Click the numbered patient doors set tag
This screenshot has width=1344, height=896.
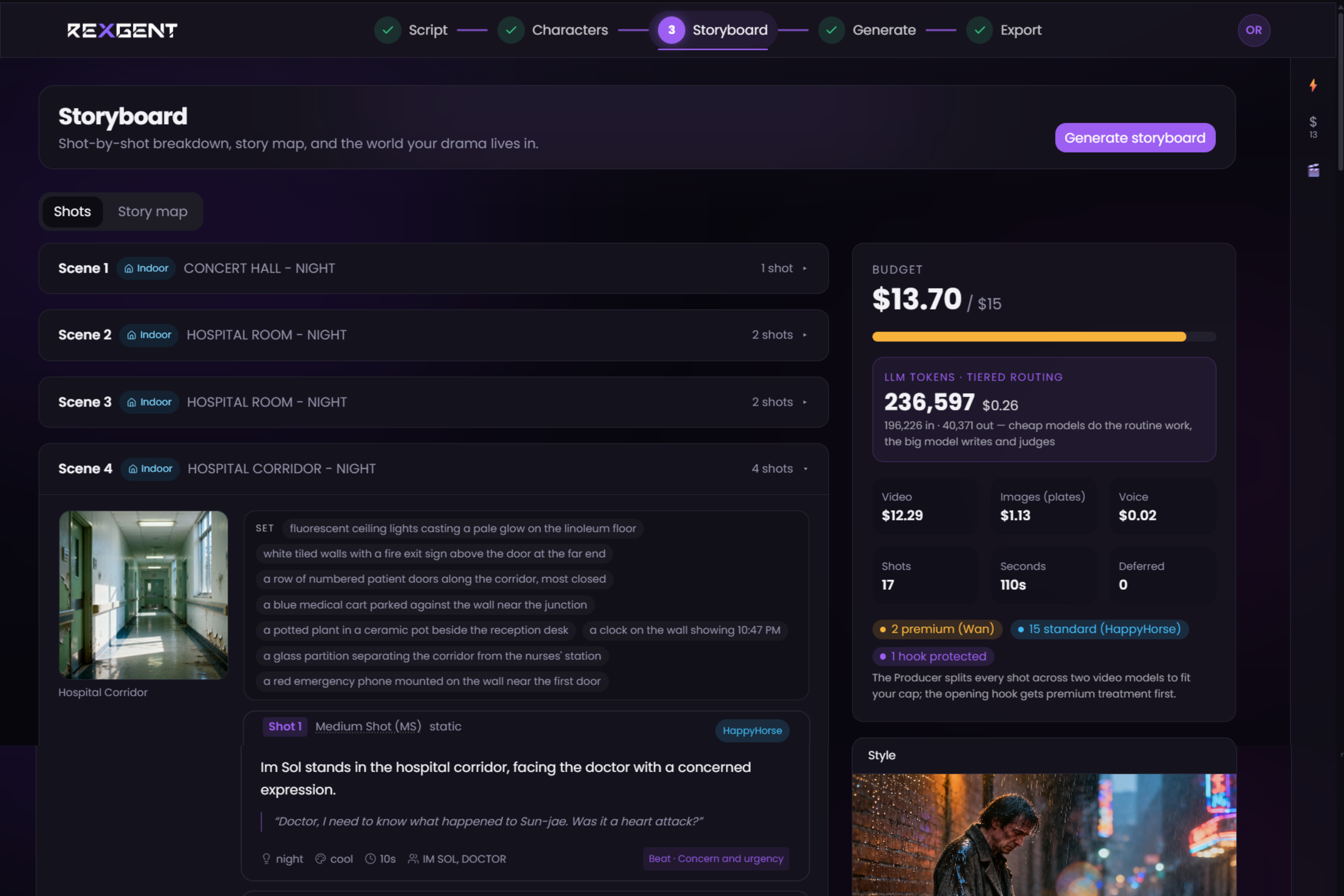434,580
